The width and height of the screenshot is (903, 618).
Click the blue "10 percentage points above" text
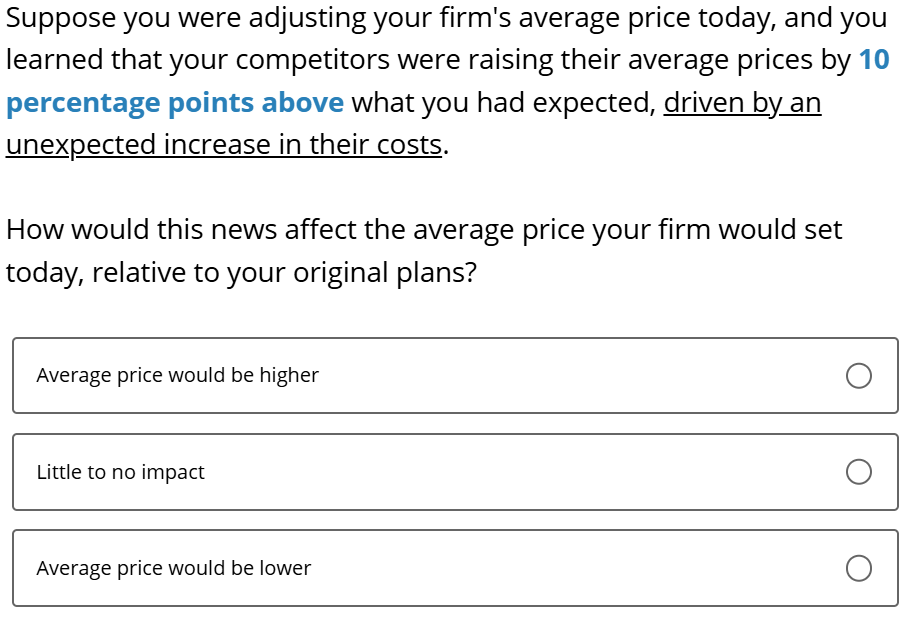click(174, 102)
